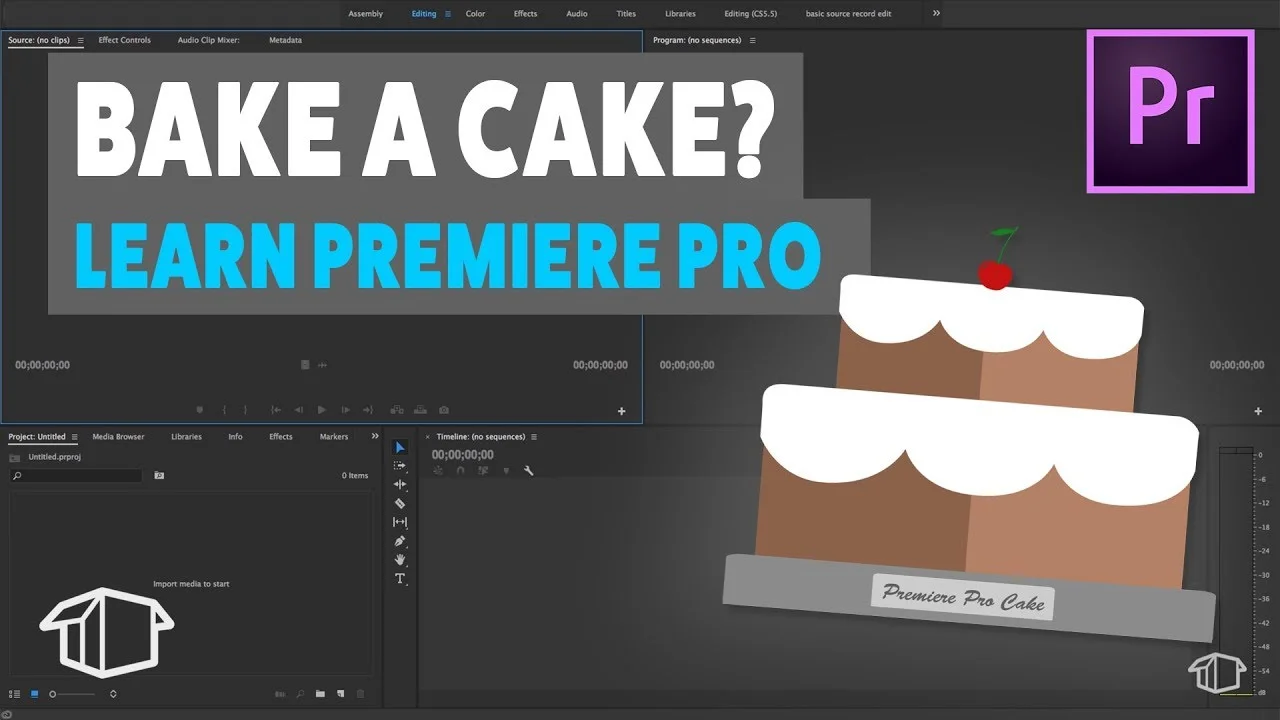Open the Markers tab in Project panel
The height and width of the screenshot is (720, 1280).
point(334,437)
